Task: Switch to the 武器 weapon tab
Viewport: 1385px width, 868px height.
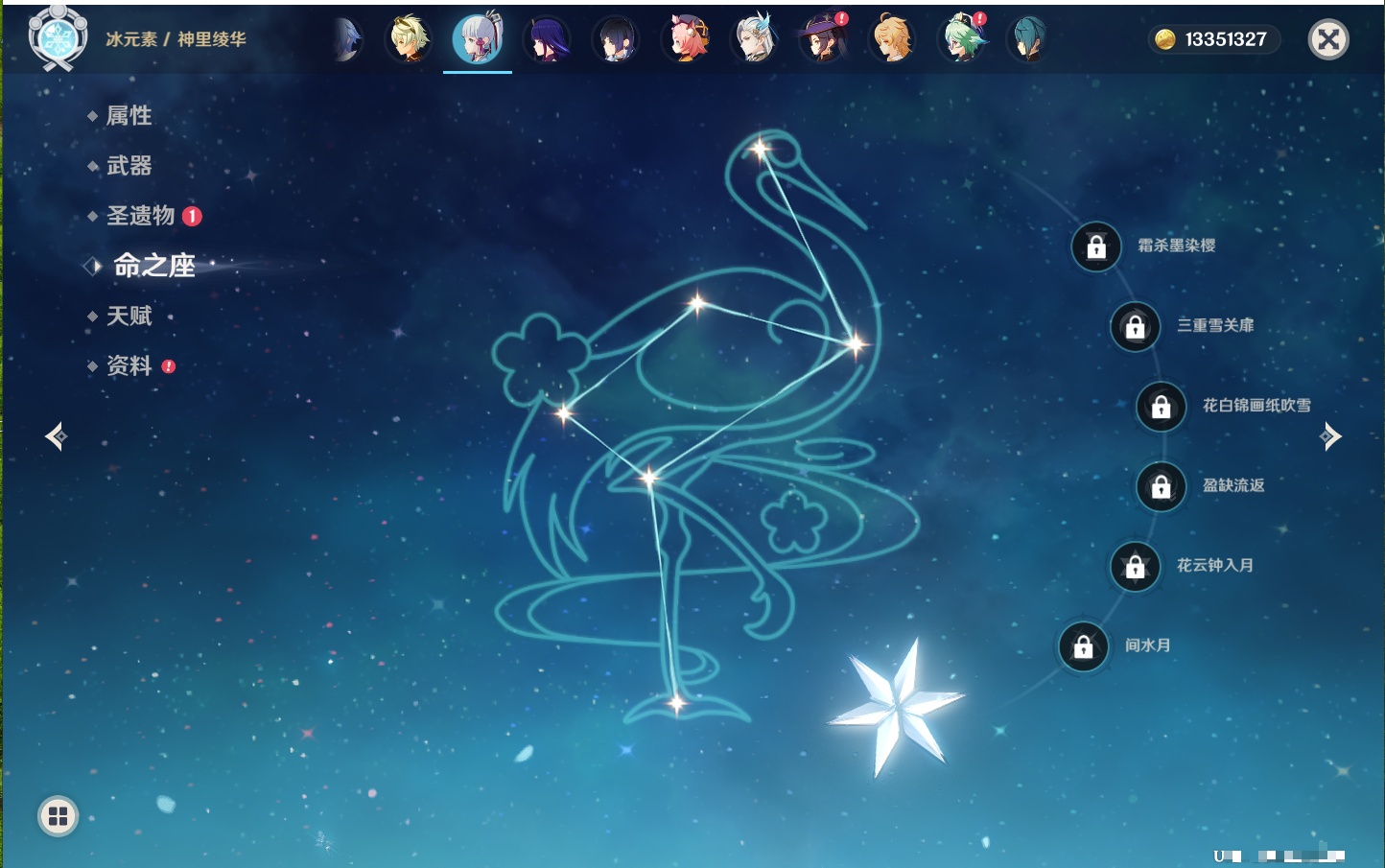Action: (129, 166)
